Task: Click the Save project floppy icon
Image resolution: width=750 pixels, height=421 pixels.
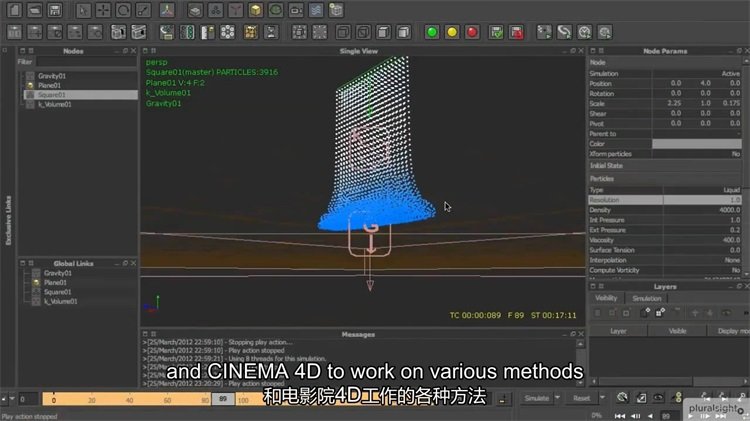Action: [x=55, y=10]
